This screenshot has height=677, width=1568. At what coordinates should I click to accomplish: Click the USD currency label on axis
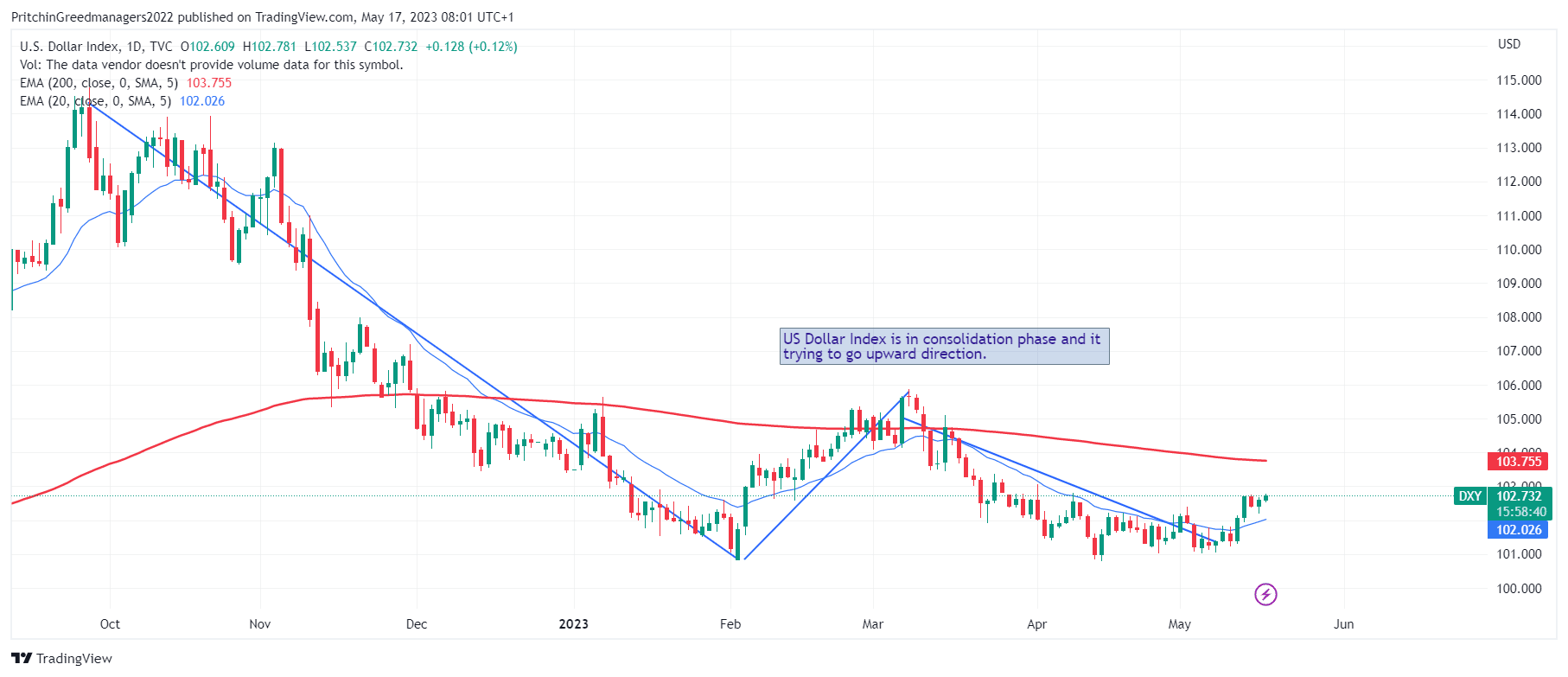[1509, 44]
